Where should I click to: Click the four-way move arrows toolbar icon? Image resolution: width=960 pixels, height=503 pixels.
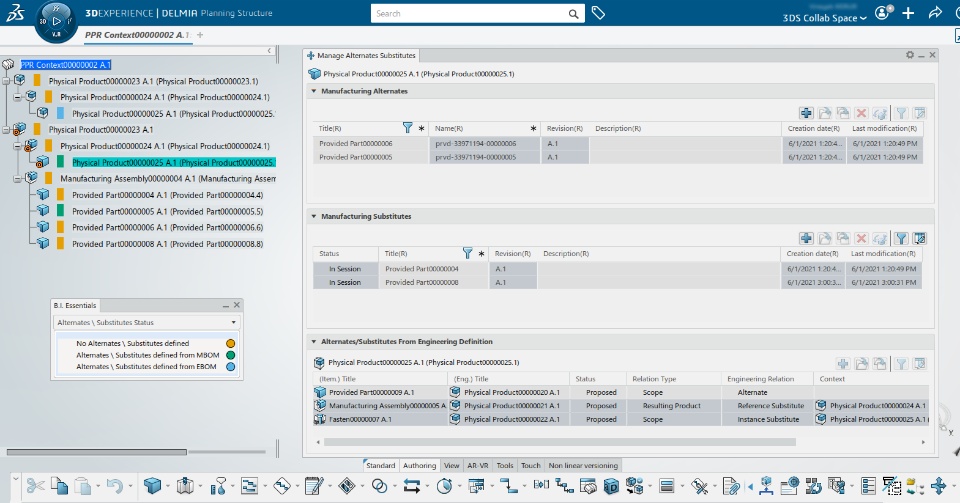coord(939,486)
